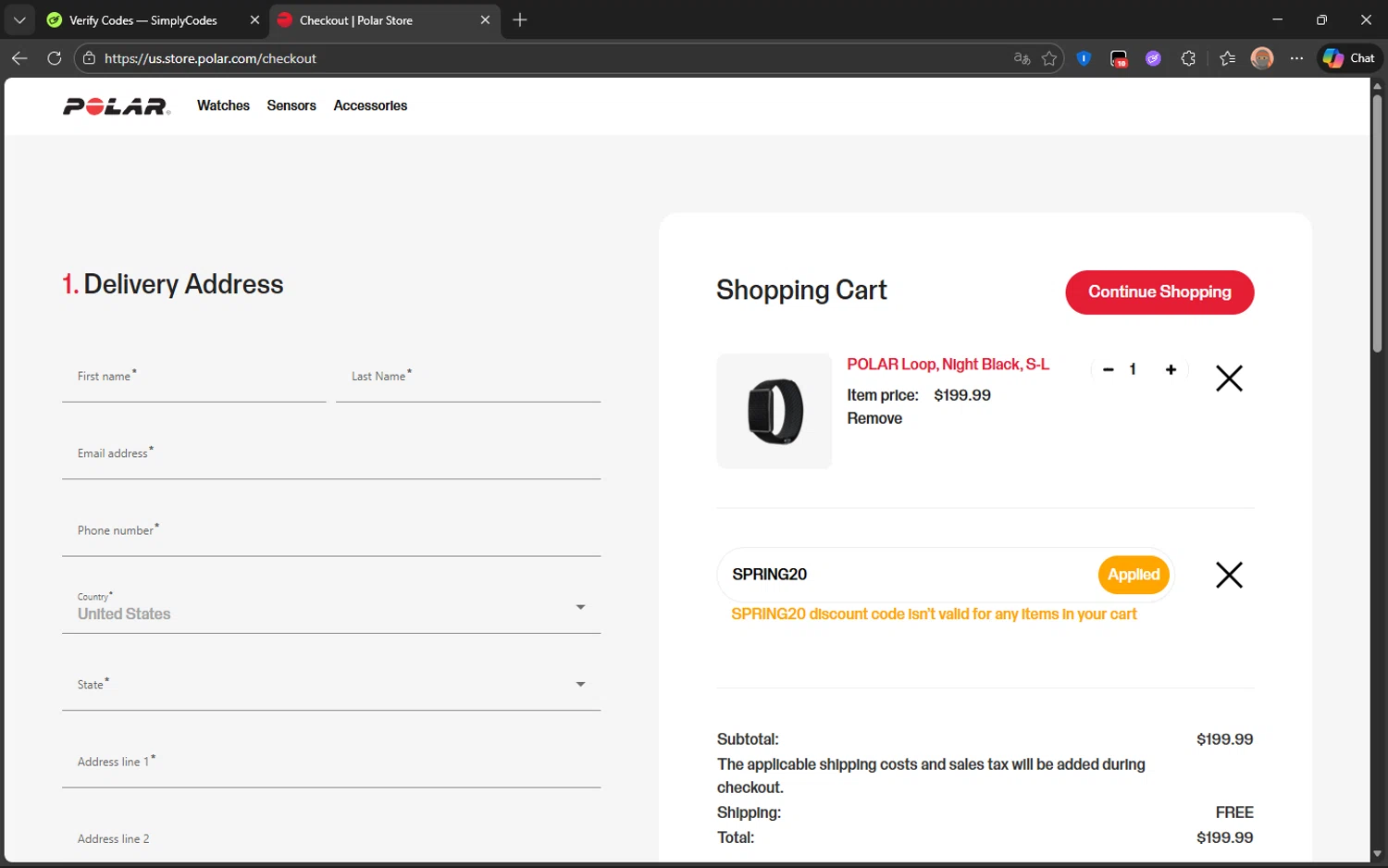Click the SPRING20 invalid code message
This screenshot has height=868, width=1388.
[x=934, y=614]
